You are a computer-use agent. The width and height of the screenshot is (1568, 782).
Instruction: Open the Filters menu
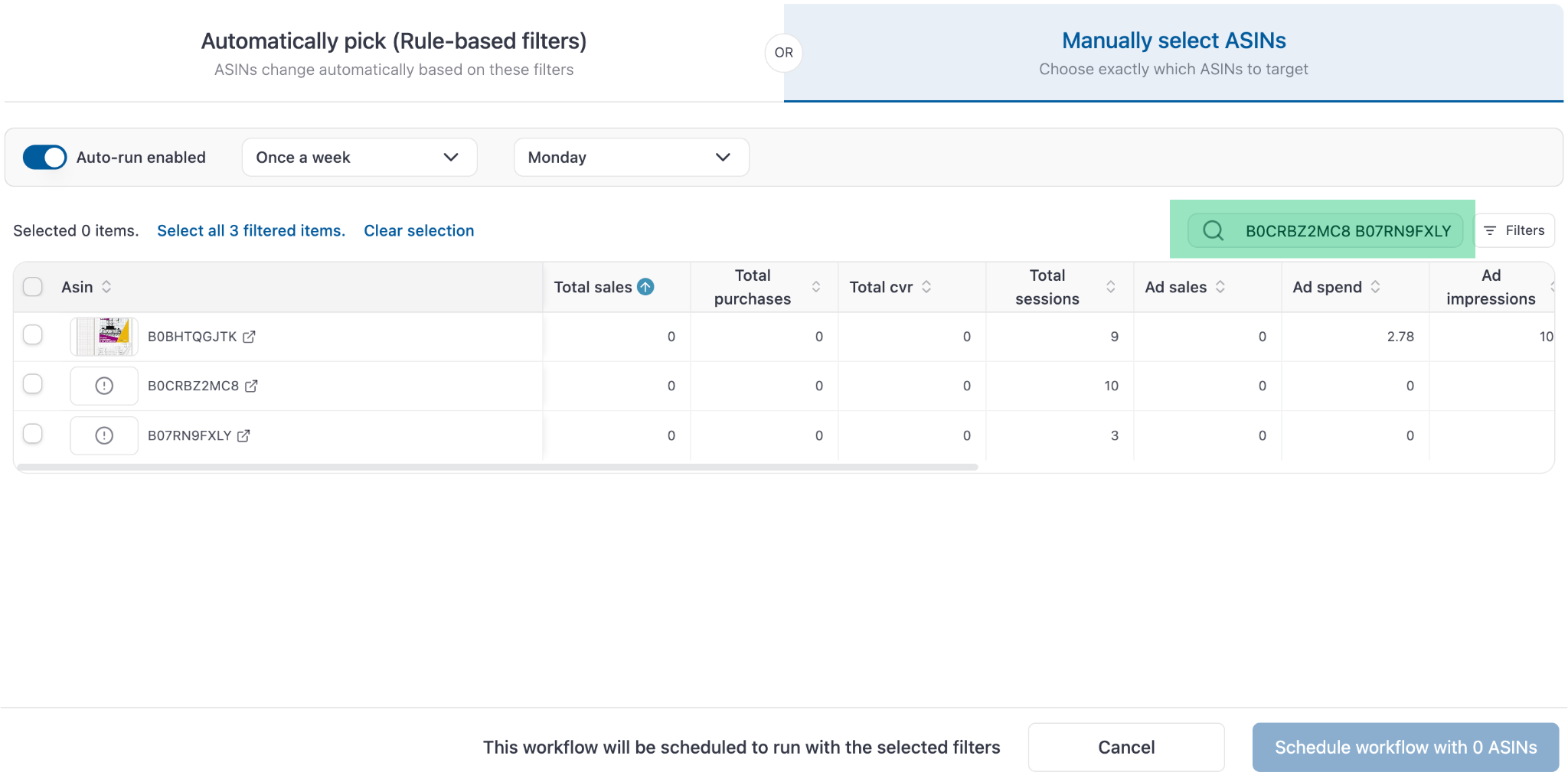pos(1514,230)
